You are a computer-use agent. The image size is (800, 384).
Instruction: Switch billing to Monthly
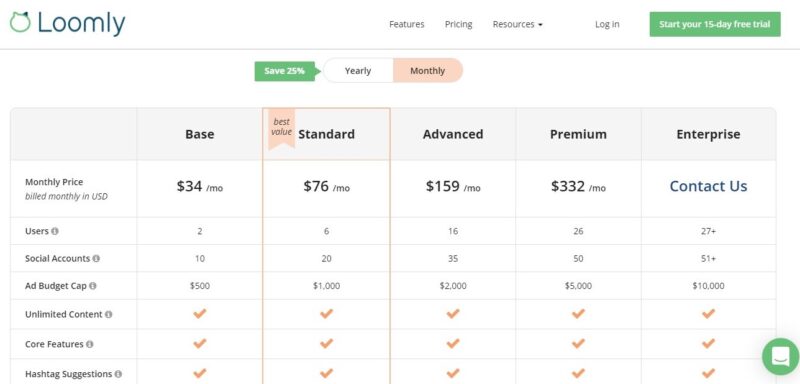point(428,71)
